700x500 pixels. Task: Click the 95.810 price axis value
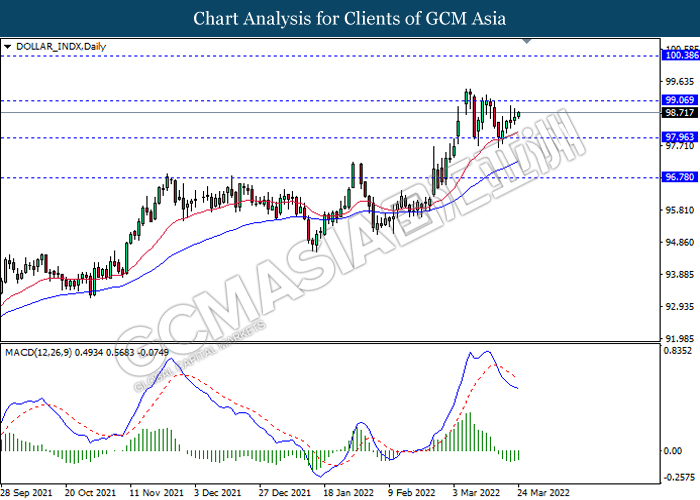tap(679, 210)
